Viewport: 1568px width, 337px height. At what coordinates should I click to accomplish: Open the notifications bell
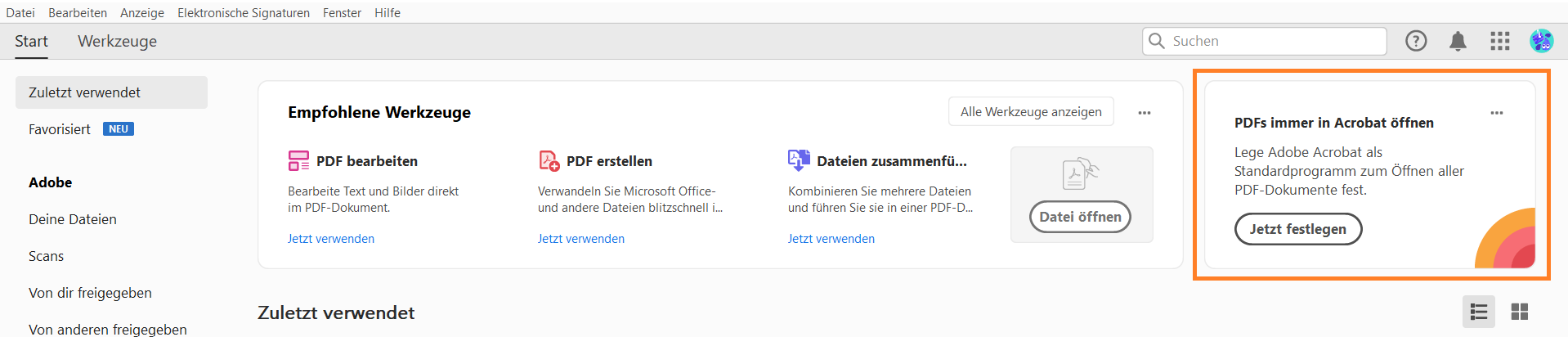coord(1458,41)
